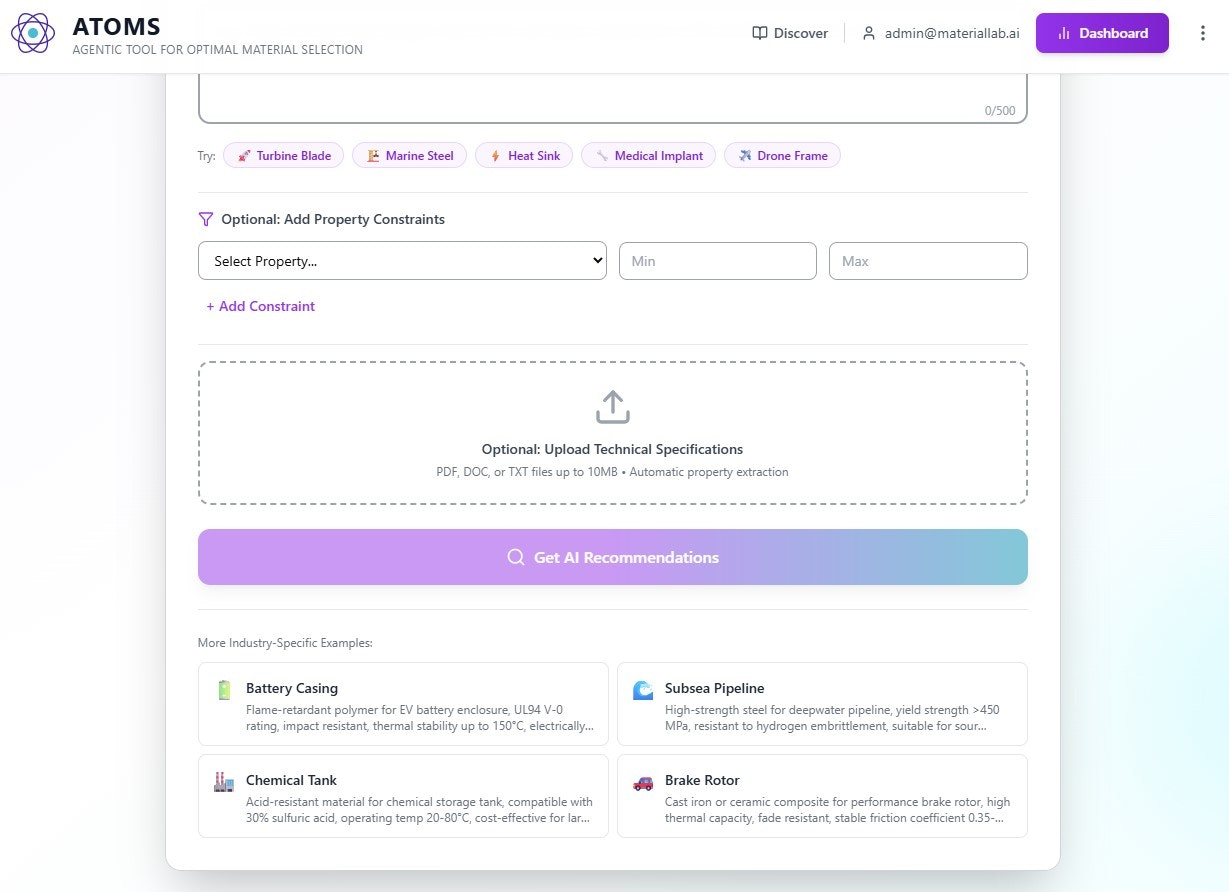Image resolution: width=1229 pixels, height=892 pixels.
Task: Click the upload arrow icon
Action: coord(612,407)
